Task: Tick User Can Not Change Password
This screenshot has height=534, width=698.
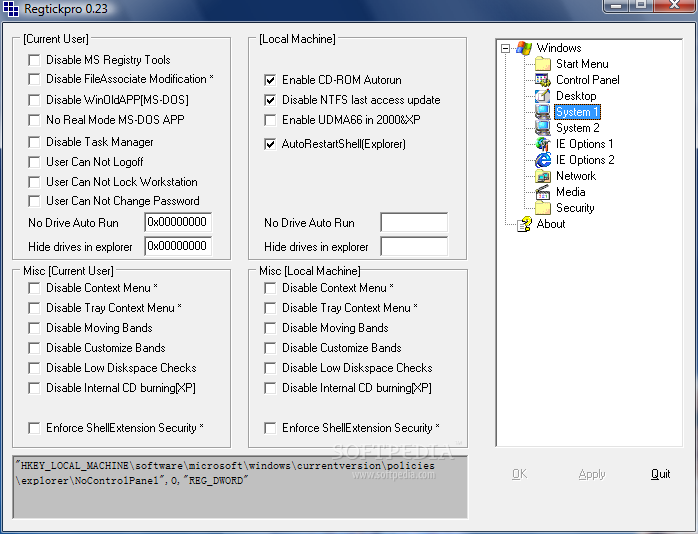Action: click(x=34, y=201)
